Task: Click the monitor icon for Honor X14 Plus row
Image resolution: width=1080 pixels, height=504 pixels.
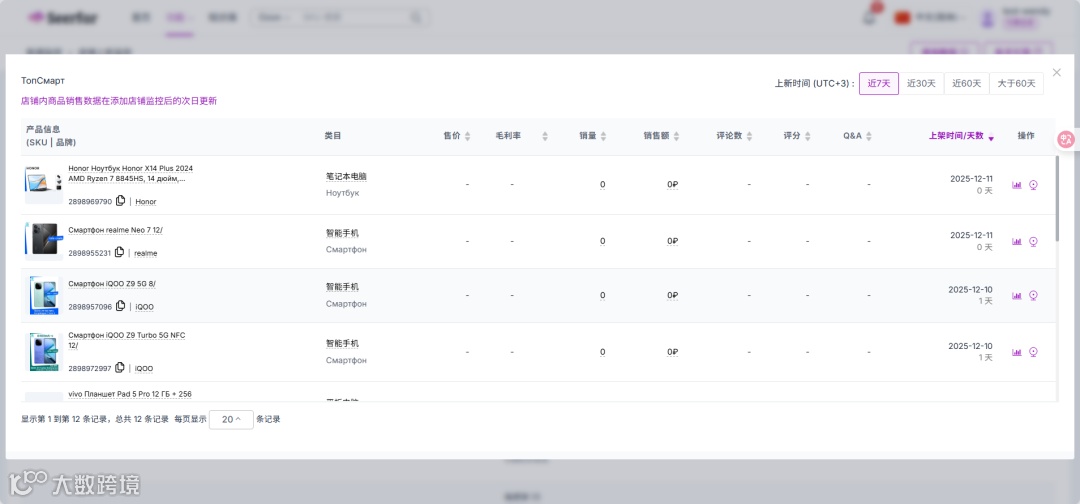Action: 1033,185
